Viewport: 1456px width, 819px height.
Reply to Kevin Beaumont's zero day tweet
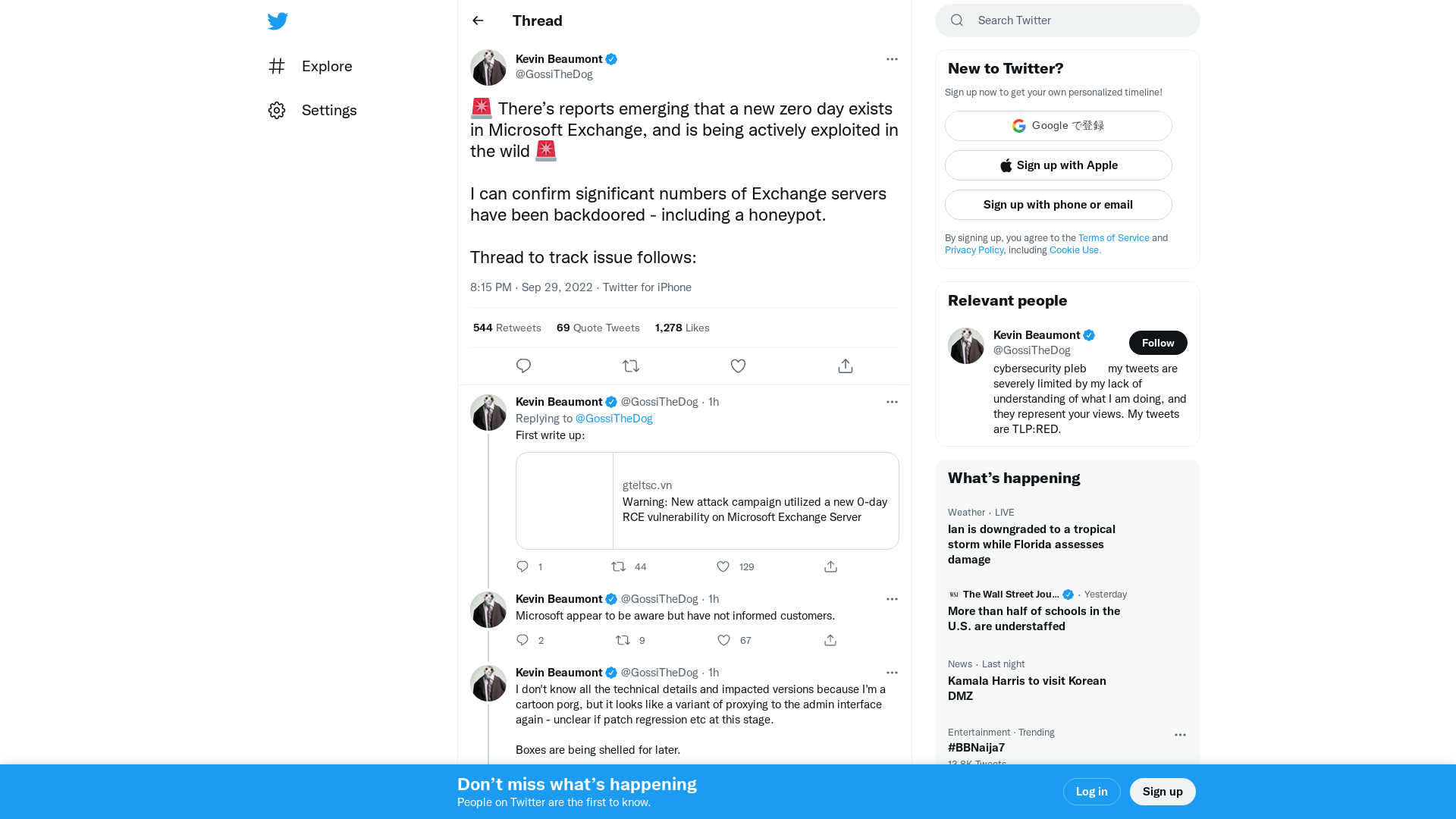pos(523,366)
